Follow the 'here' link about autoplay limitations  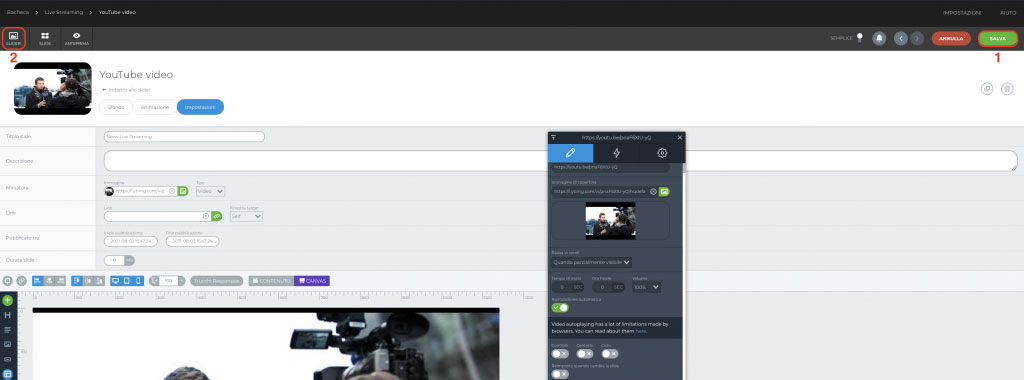641,332
